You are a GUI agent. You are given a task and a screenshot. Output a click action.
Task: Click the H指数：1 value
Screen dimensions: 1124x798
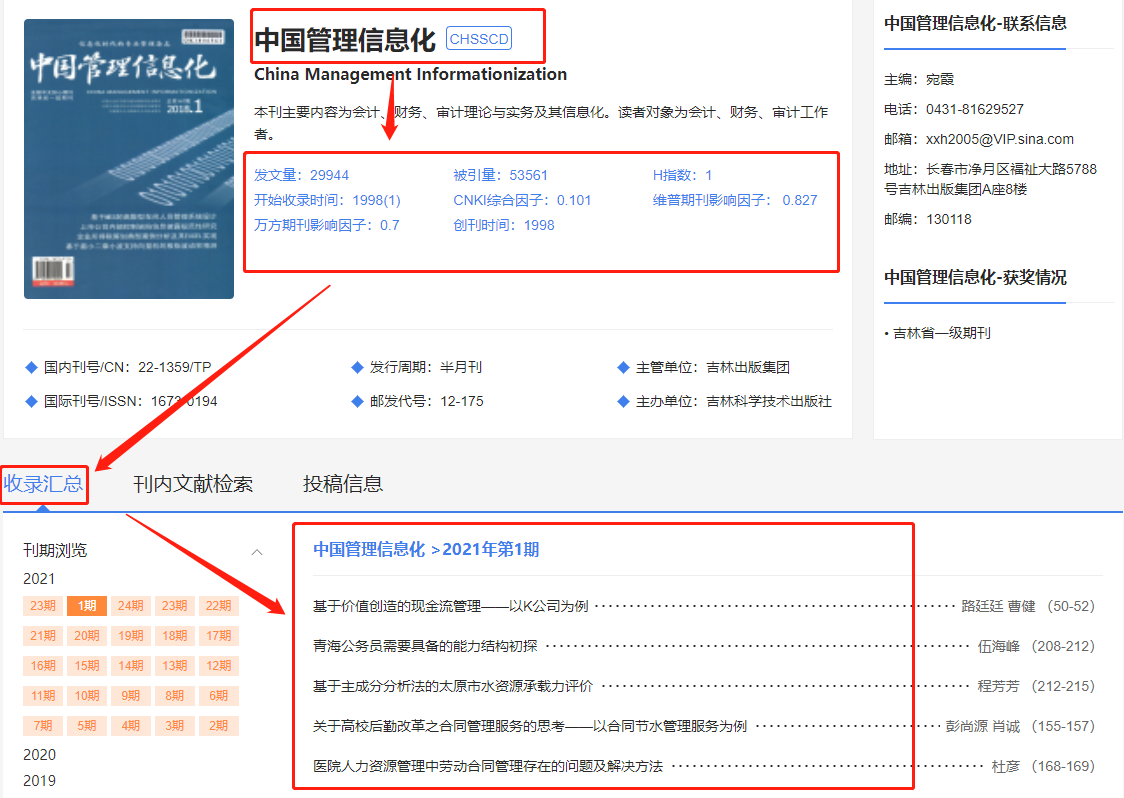click(682, 176)
